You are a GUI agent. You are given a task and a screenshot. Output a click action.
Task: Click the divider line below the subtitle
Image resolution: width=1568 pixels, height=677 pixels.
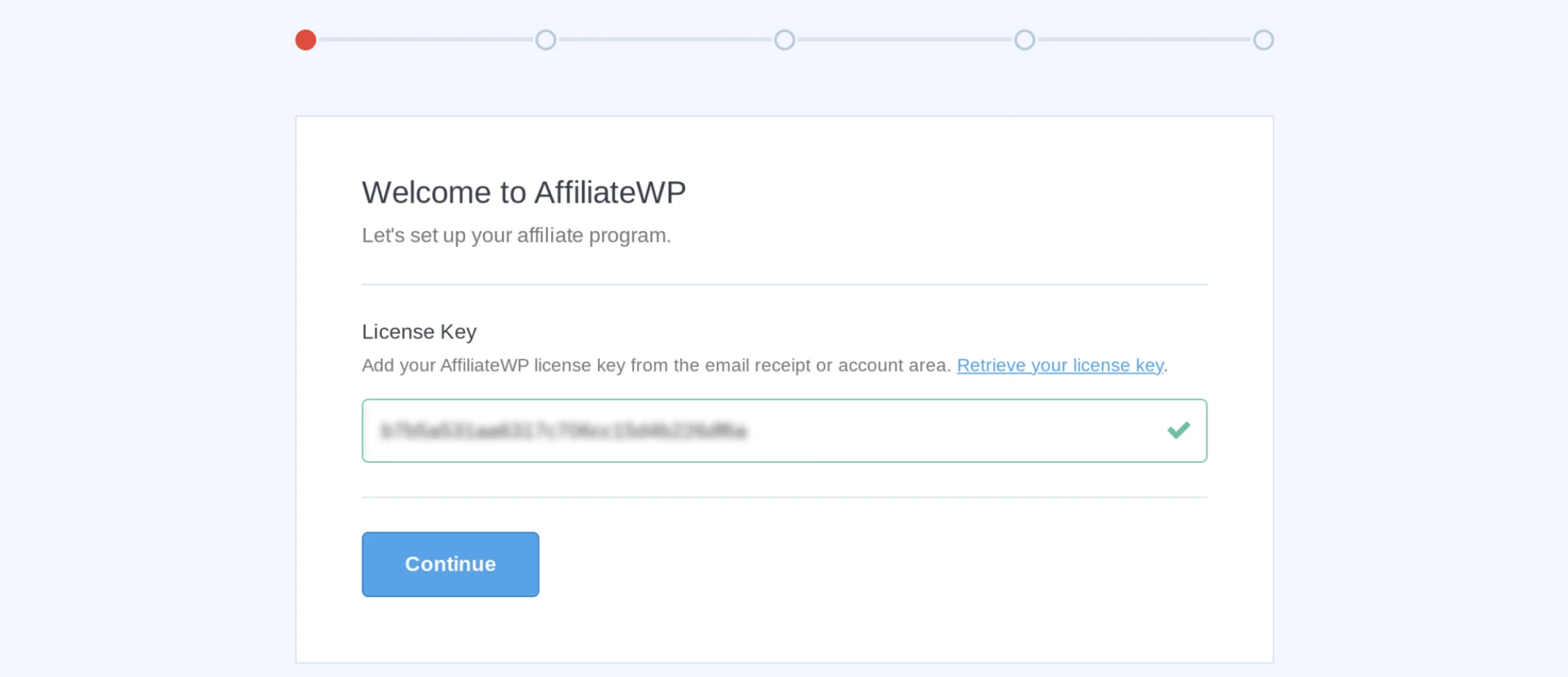click(x=784, y=284)
